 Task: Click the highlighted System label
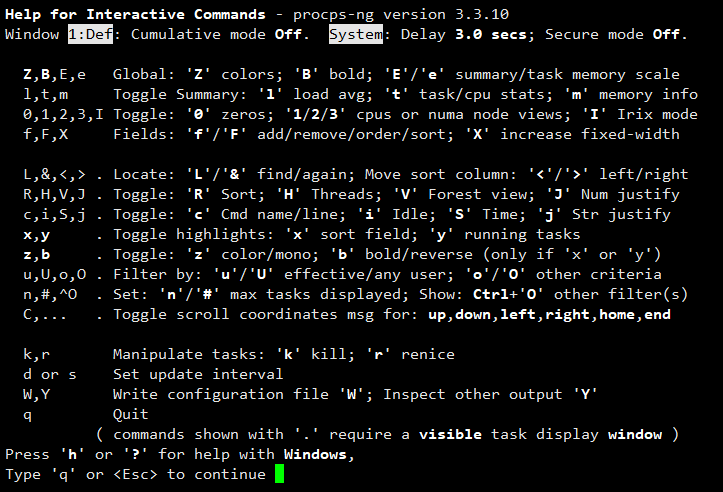(x=355, y=35)
